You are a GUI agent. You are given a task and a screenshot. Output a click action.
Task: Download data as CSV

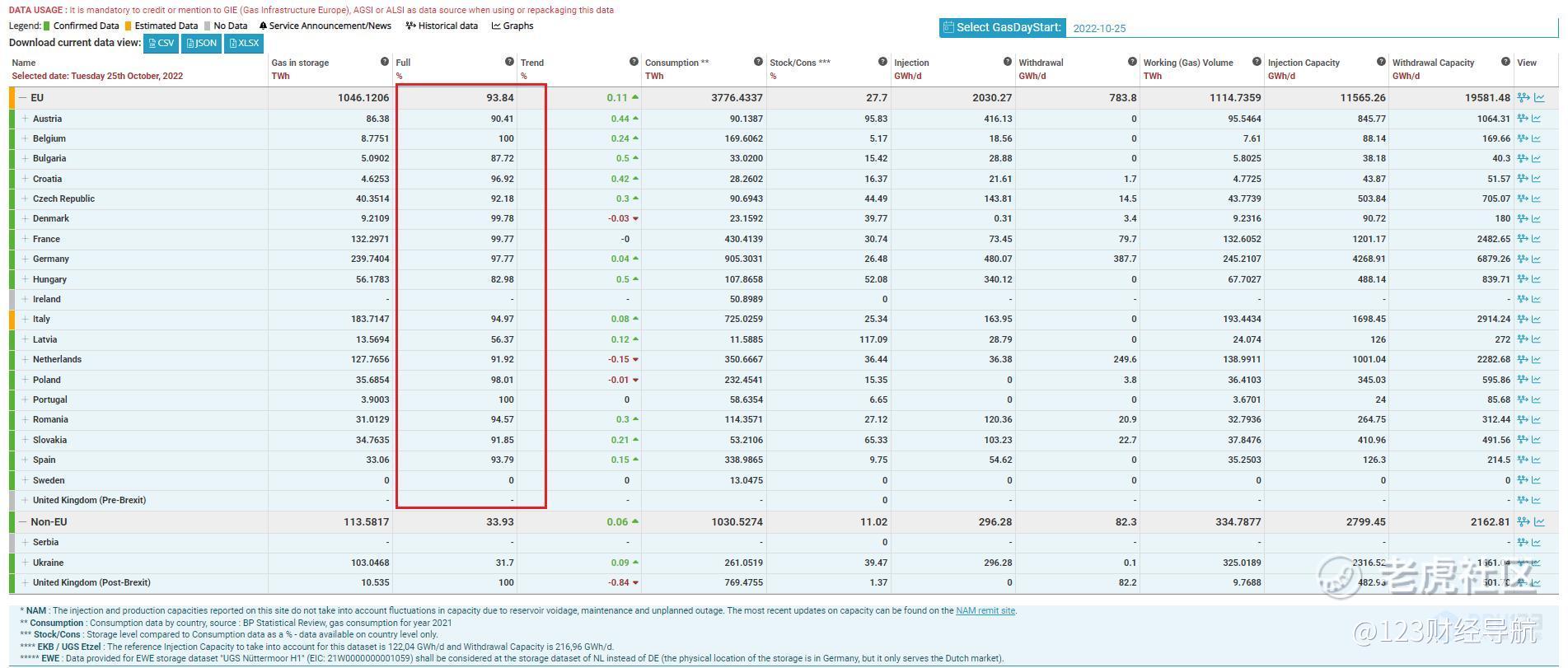click(x=161, y=43)
